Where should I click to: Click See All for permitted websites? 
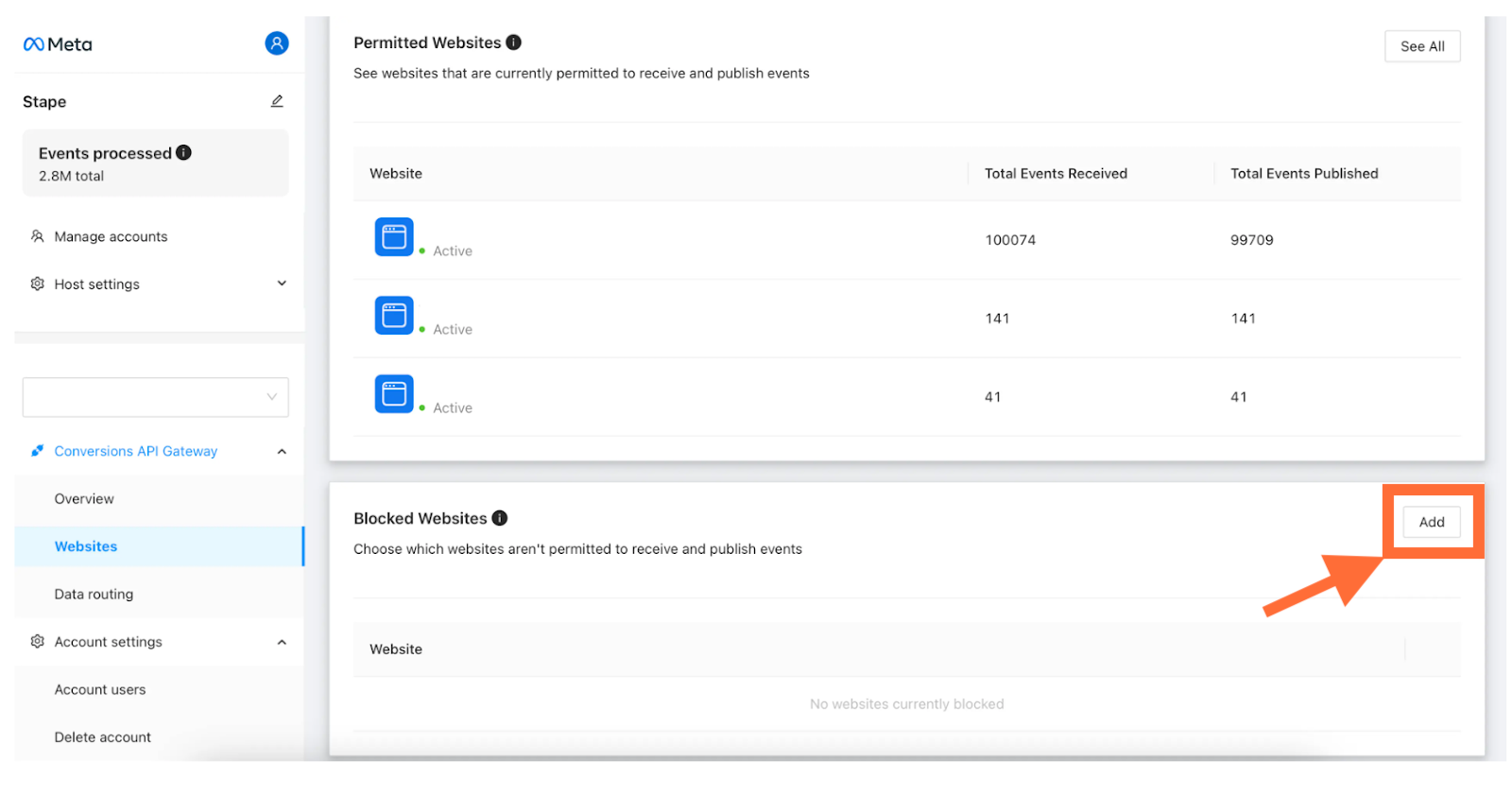click(x=1422, y=46)
